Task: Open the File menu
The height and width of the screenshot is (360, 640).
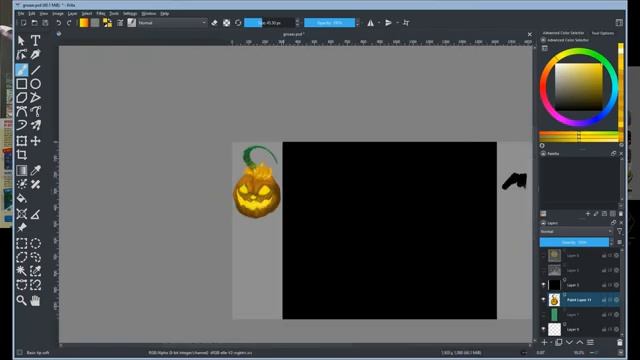Action: (21, 13)
